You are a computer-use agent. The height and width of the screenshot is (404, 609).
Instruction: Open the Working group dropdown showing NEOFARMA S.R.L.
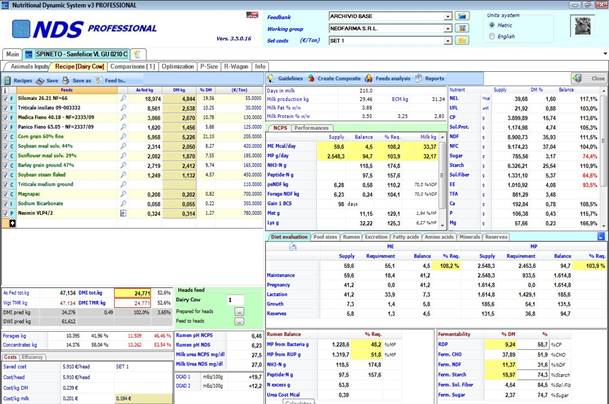pyautogui.click(x=448, y=28)
